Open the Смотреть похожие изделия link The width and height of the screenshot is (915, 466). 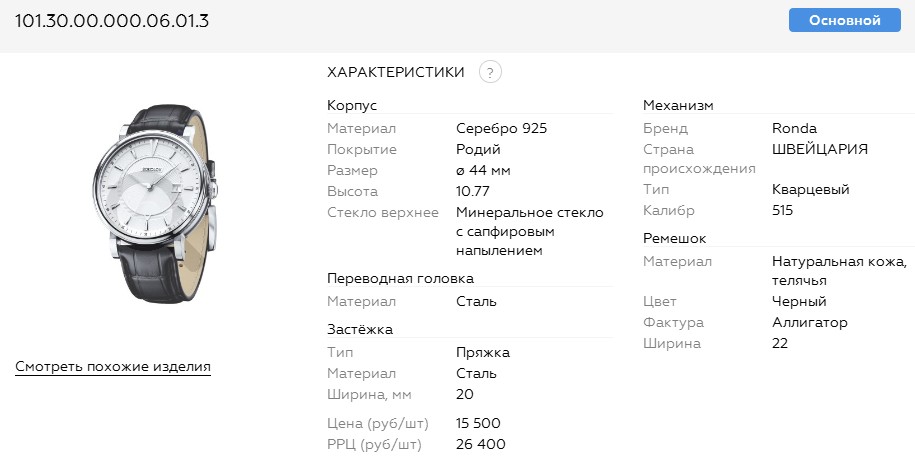pyautogui.click(x=113, y=367)
